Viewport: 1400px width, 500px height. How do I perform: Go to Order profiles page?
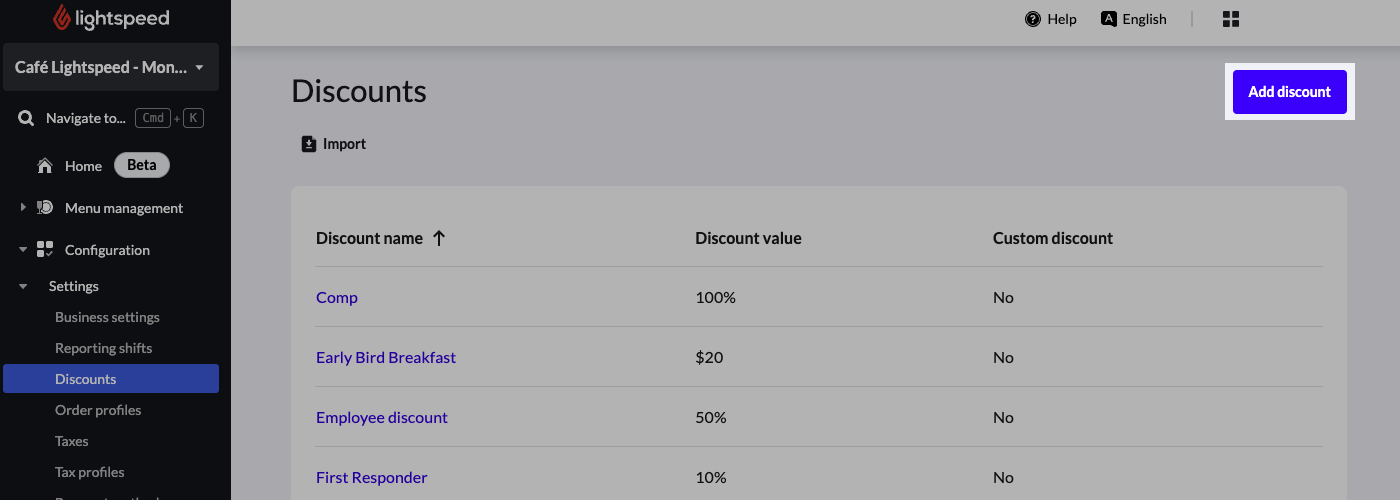(x=98, y=410)
